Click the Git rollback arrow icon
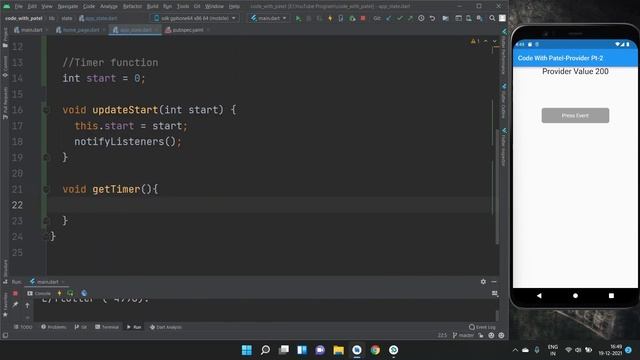The width and height of the screenshot is (640, 360). click(x=432, y=18)
